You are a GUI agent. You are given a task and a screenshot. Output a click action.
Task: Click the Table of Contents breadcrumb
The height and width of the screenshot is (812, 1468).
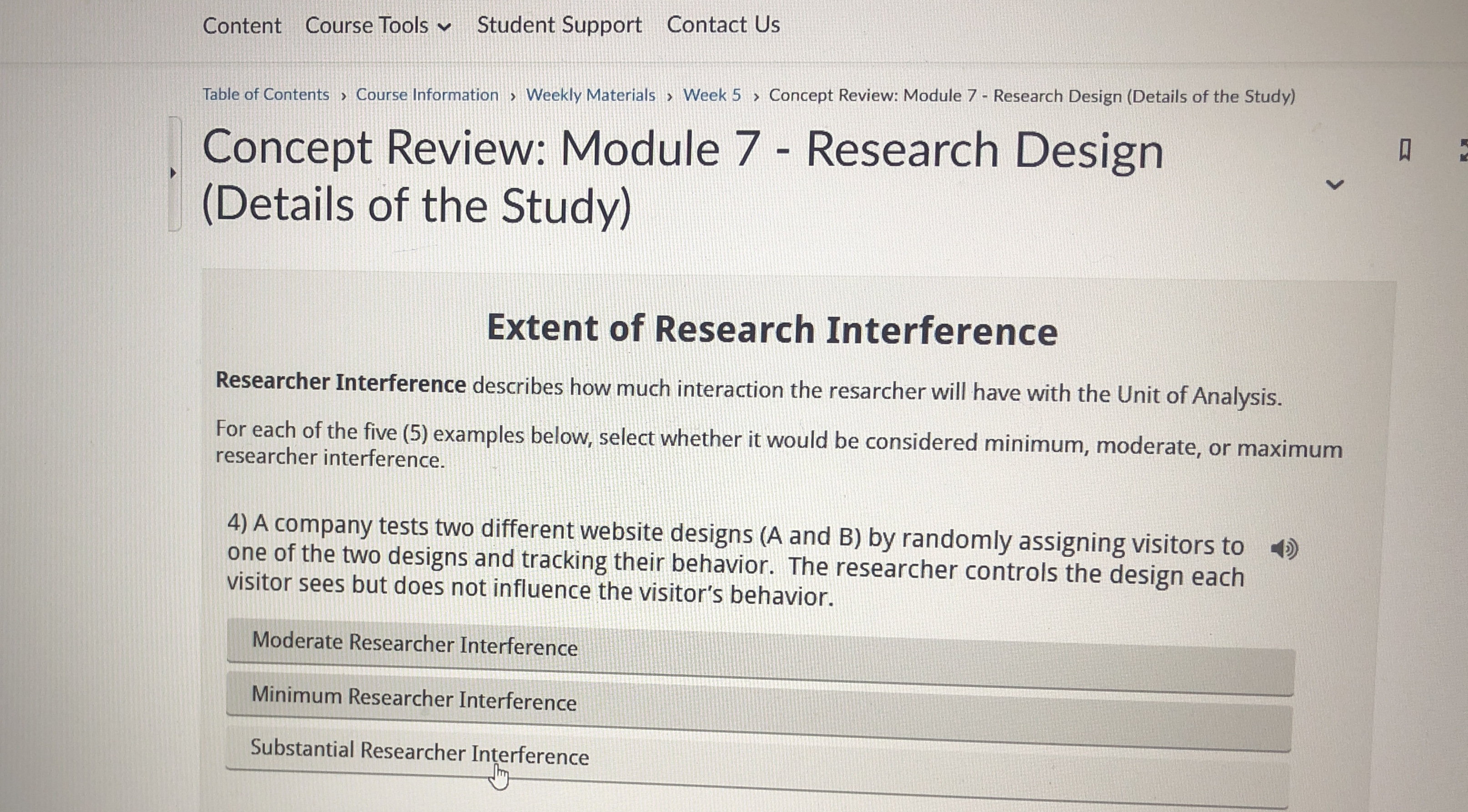pos(266,95)
